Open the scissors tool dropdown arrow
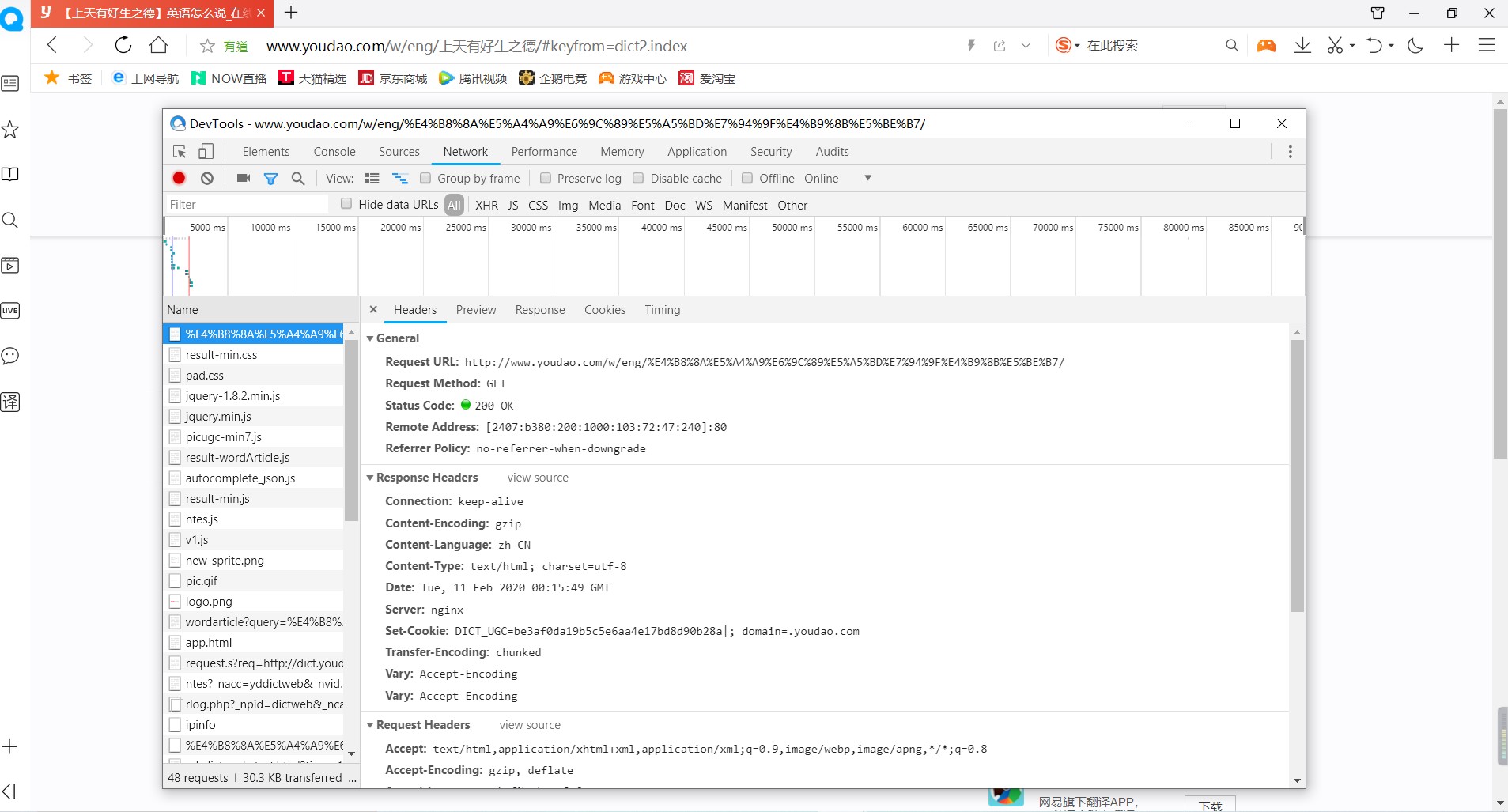The image size is (1508, 812). point(1352,46)
